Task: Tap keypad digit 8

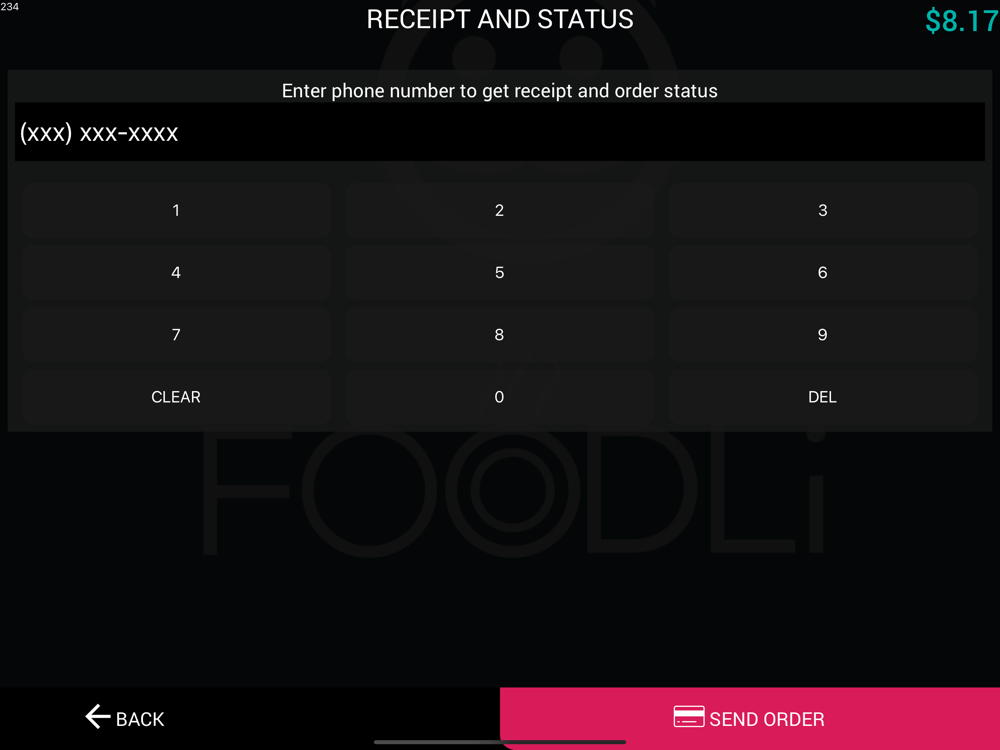Action: tap(499, 335)
